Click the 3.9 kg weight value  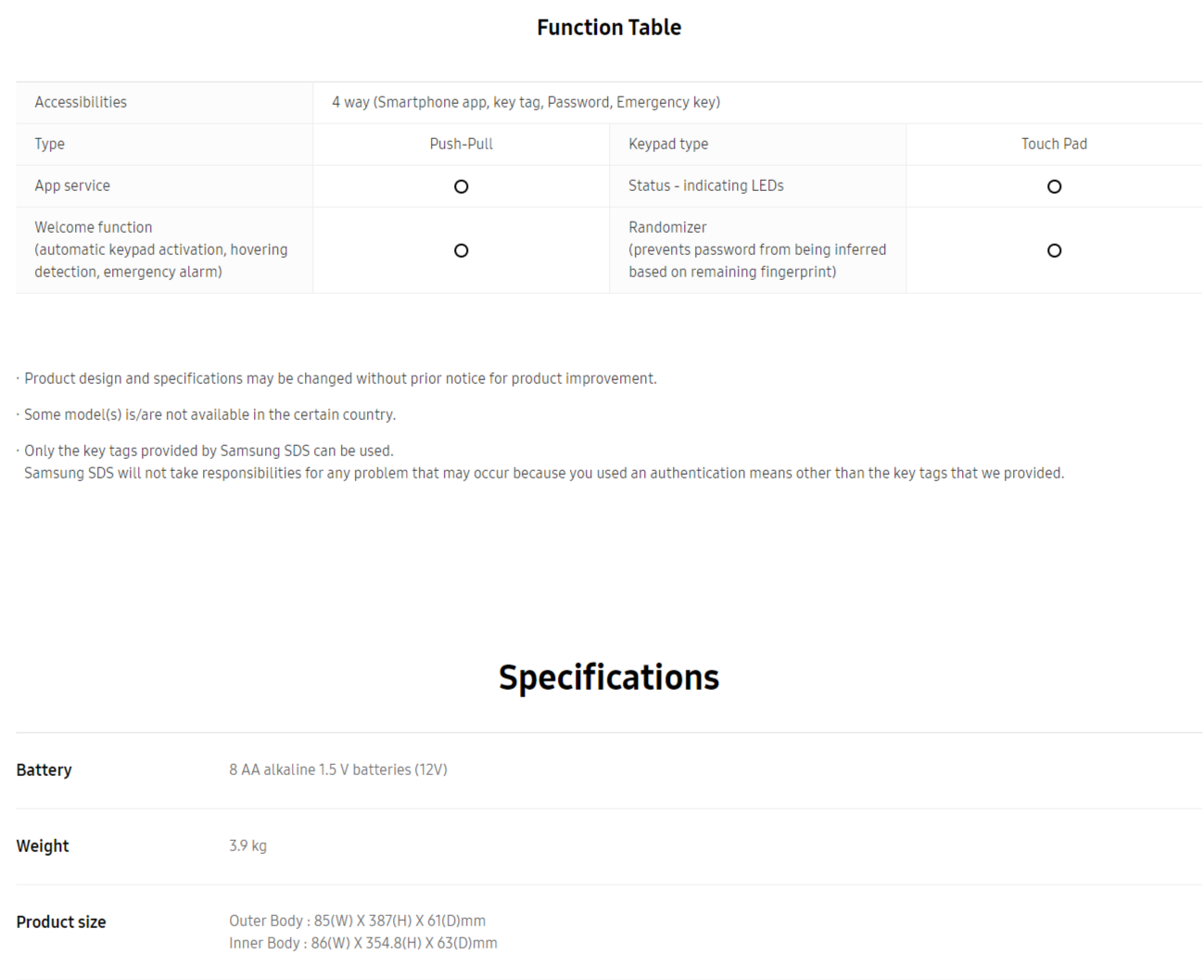[x=247, y=846]
